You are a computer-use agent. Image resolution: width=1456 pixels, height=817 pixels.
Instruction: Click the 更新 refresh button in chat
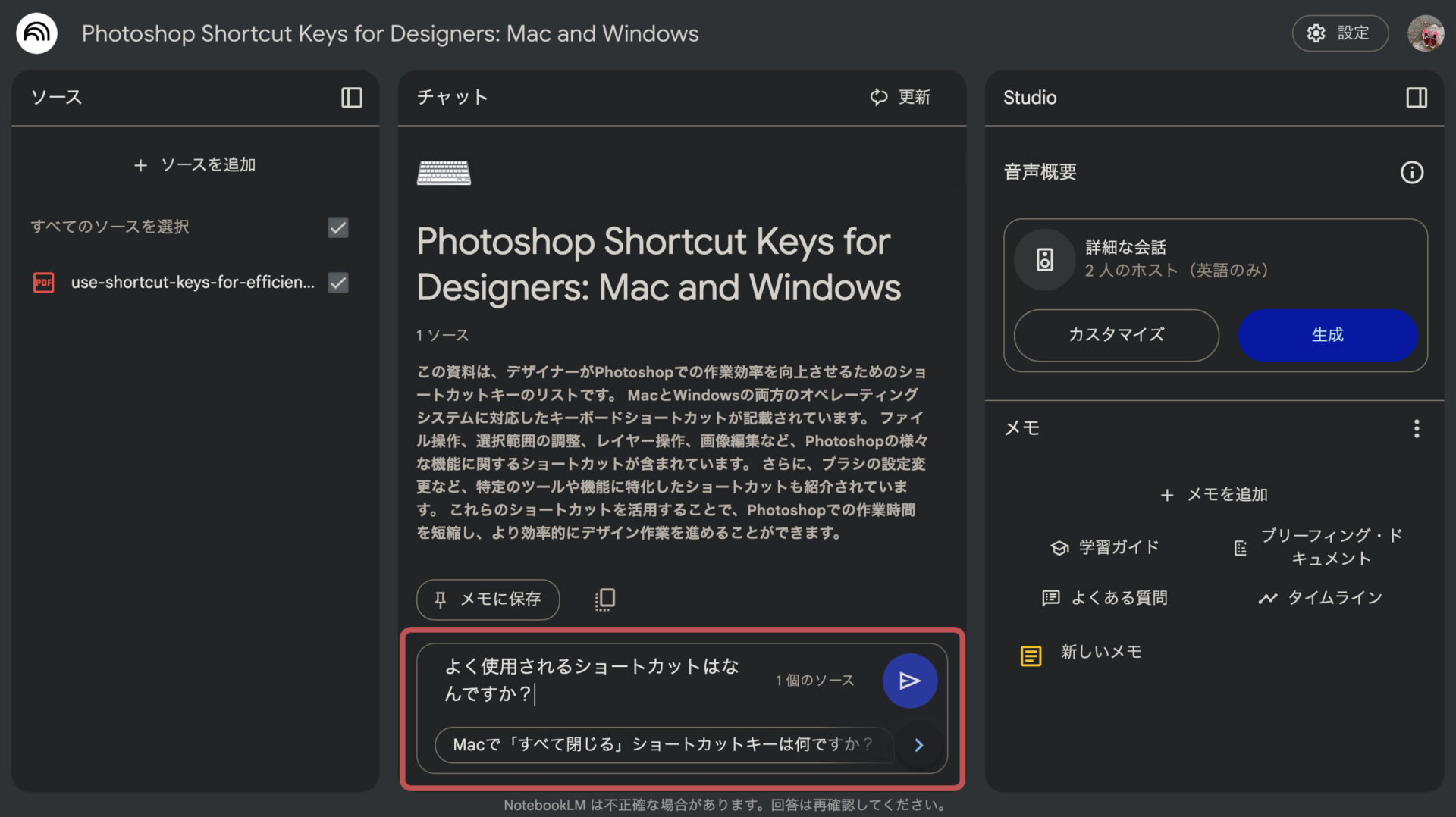[x=900, y=97]
